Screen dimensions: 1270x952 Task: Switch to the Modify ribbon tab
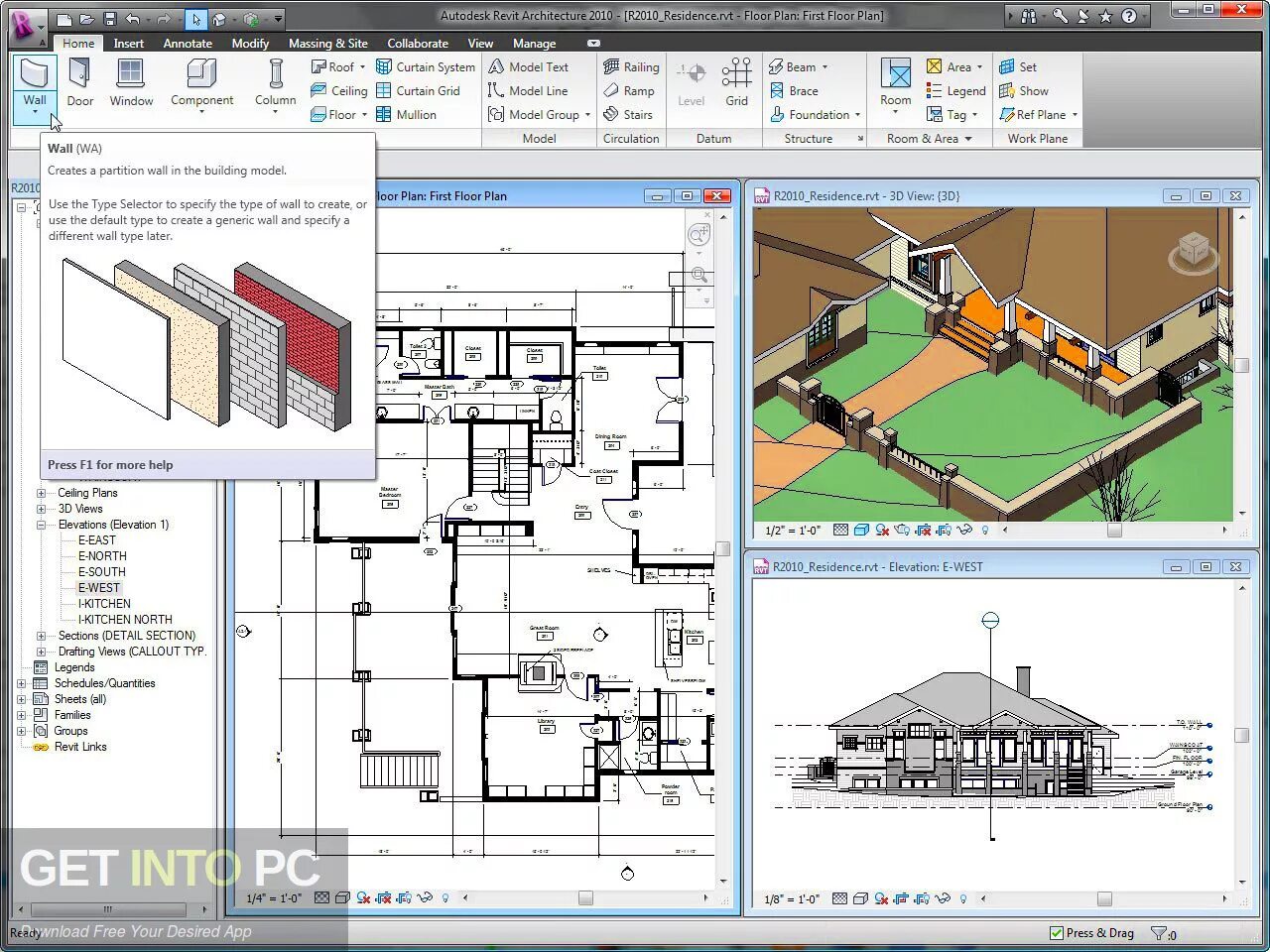(250, 44)
